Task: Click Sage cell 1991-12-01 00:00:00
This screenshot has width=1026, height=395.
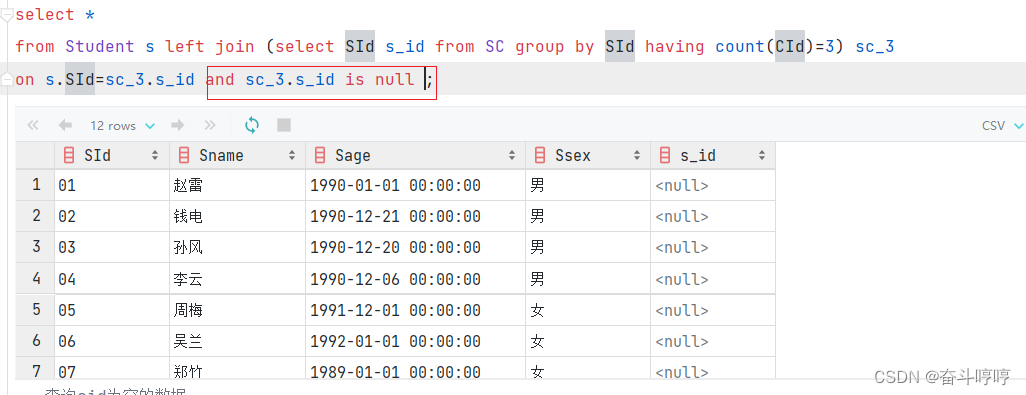Action: point(416,310)
